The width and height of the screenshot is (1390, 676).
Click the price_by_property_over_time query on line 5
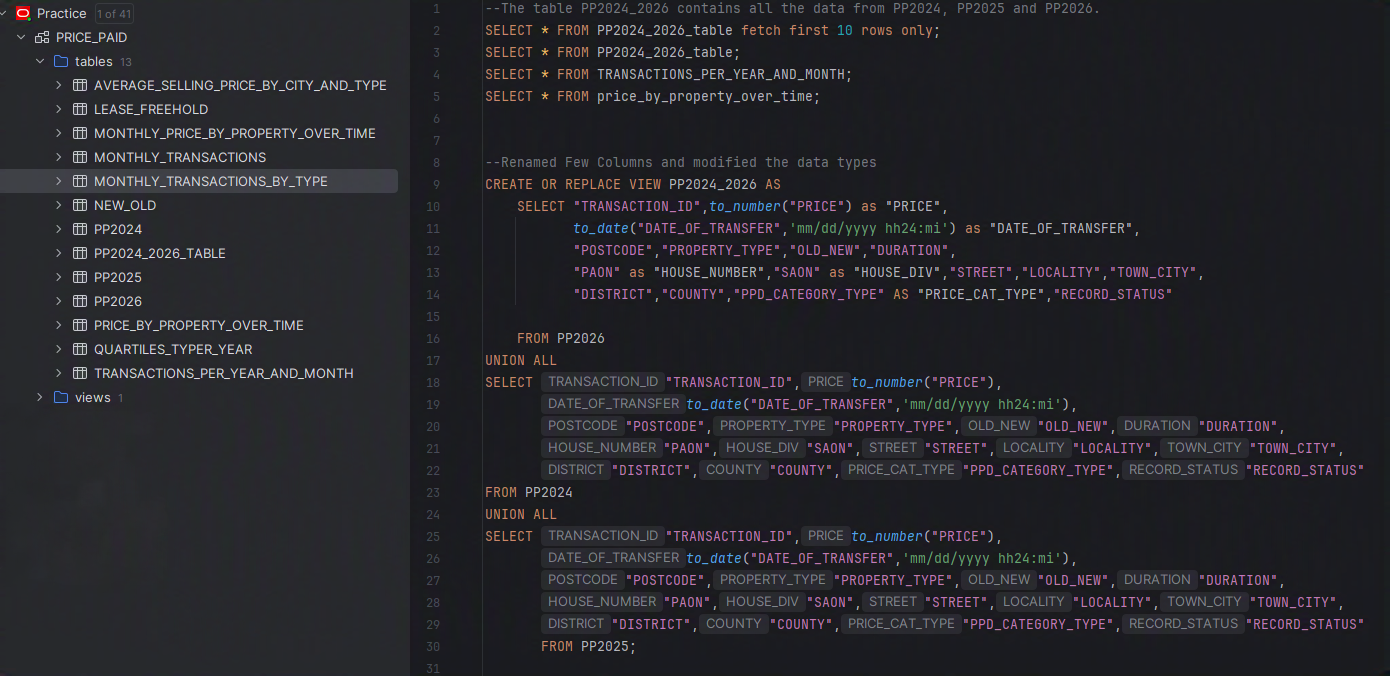coord(653,96)
